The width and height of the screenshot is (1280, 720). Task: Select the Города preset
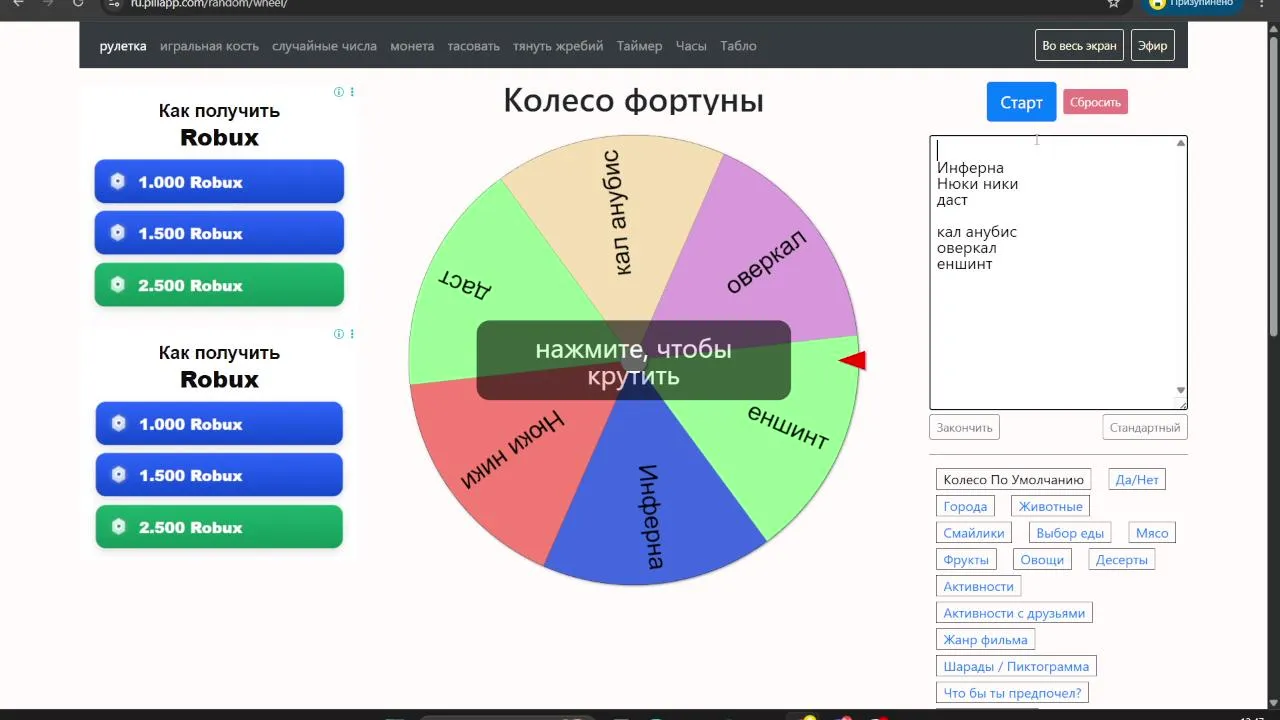pos(965,506)
